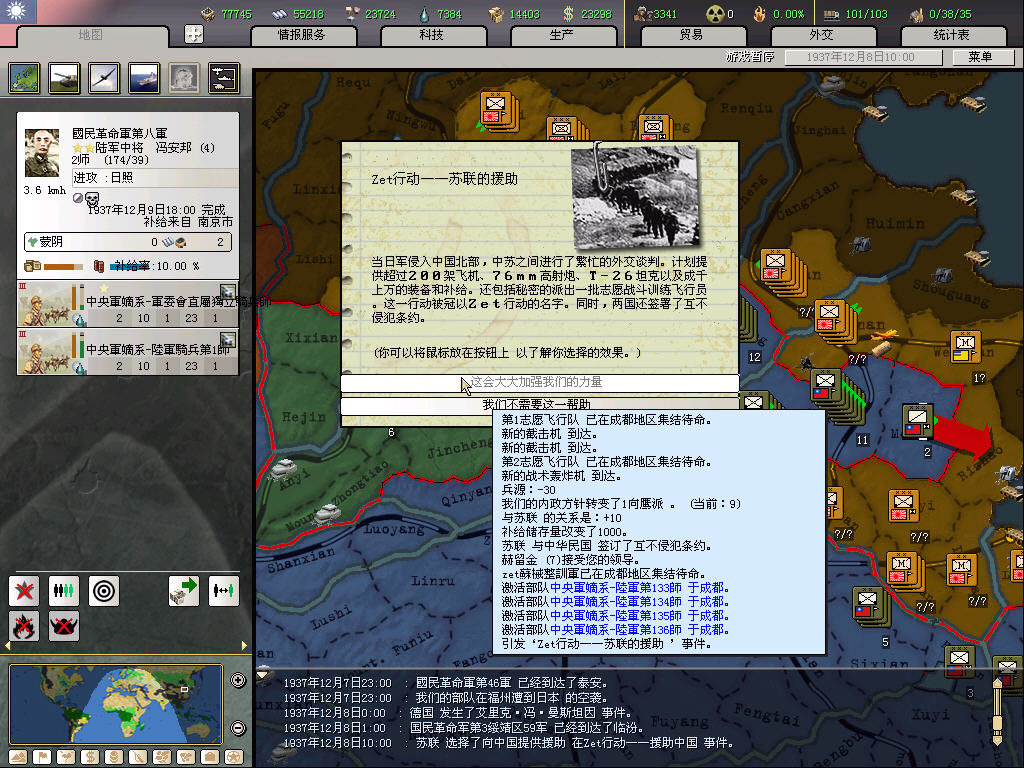Toggle the terrain map mode button
The width and height of the screenshot is (1024, 768).
[17, 756]
